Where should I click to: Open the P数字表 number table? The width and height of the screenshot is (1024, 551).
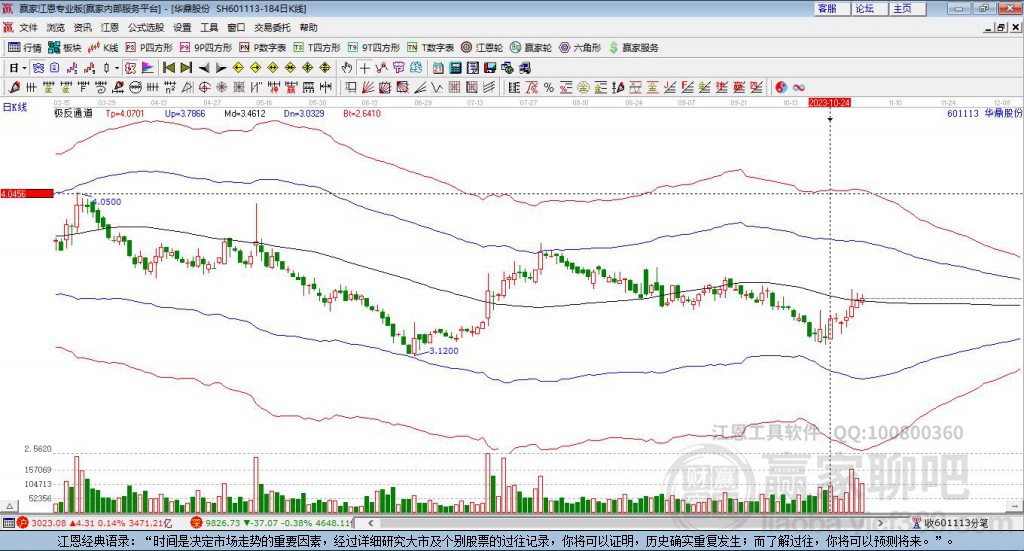pyautogui.click(x=263, y=48)
